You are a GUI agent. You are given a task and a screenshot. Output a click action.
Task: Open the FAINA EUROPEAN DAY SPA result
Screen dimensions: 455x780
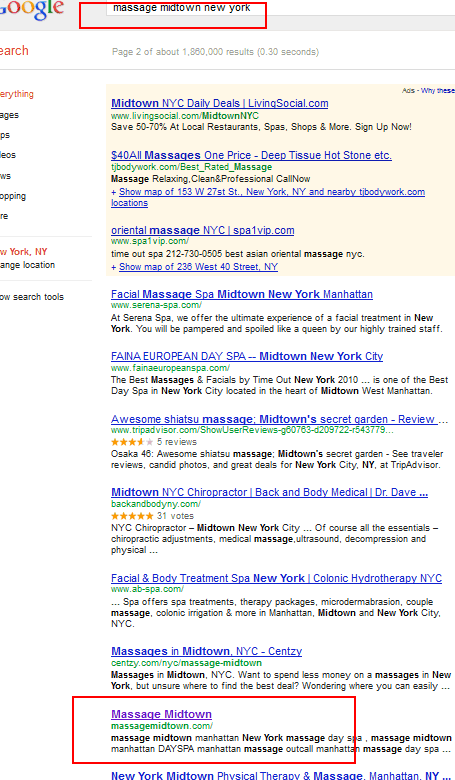point(247,356)
